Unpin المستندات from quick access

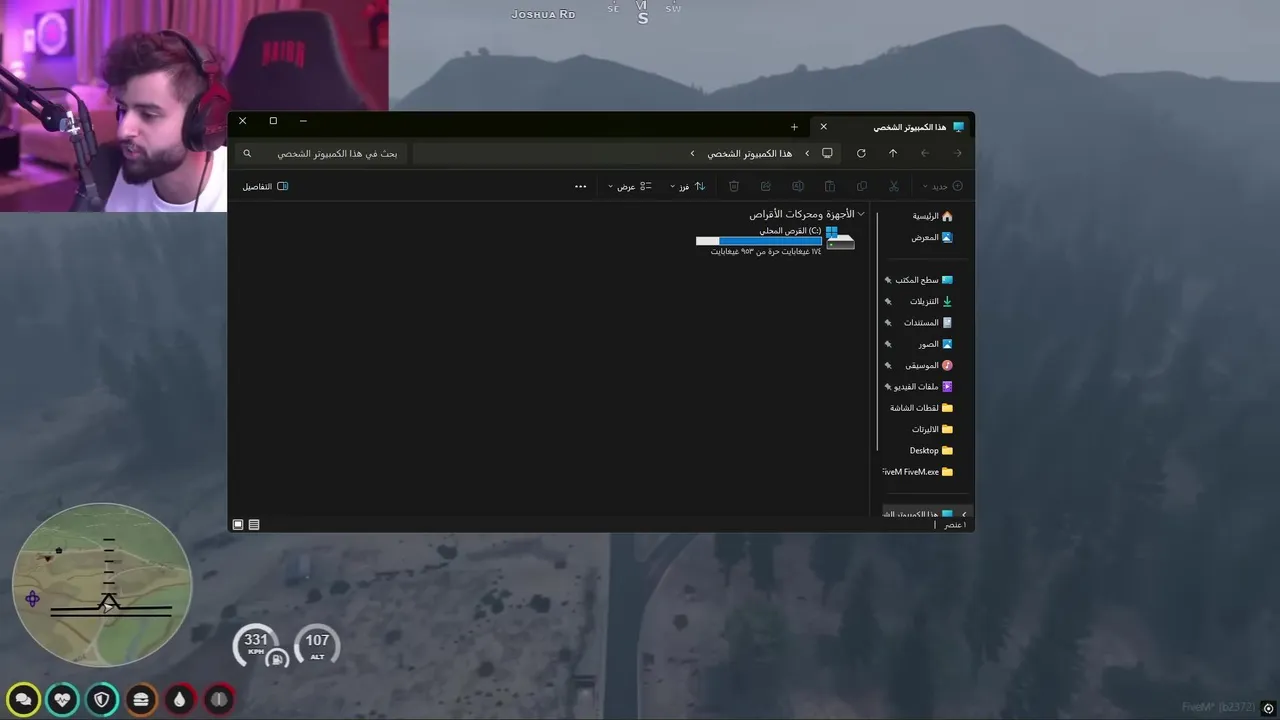[x=888, y=323]
